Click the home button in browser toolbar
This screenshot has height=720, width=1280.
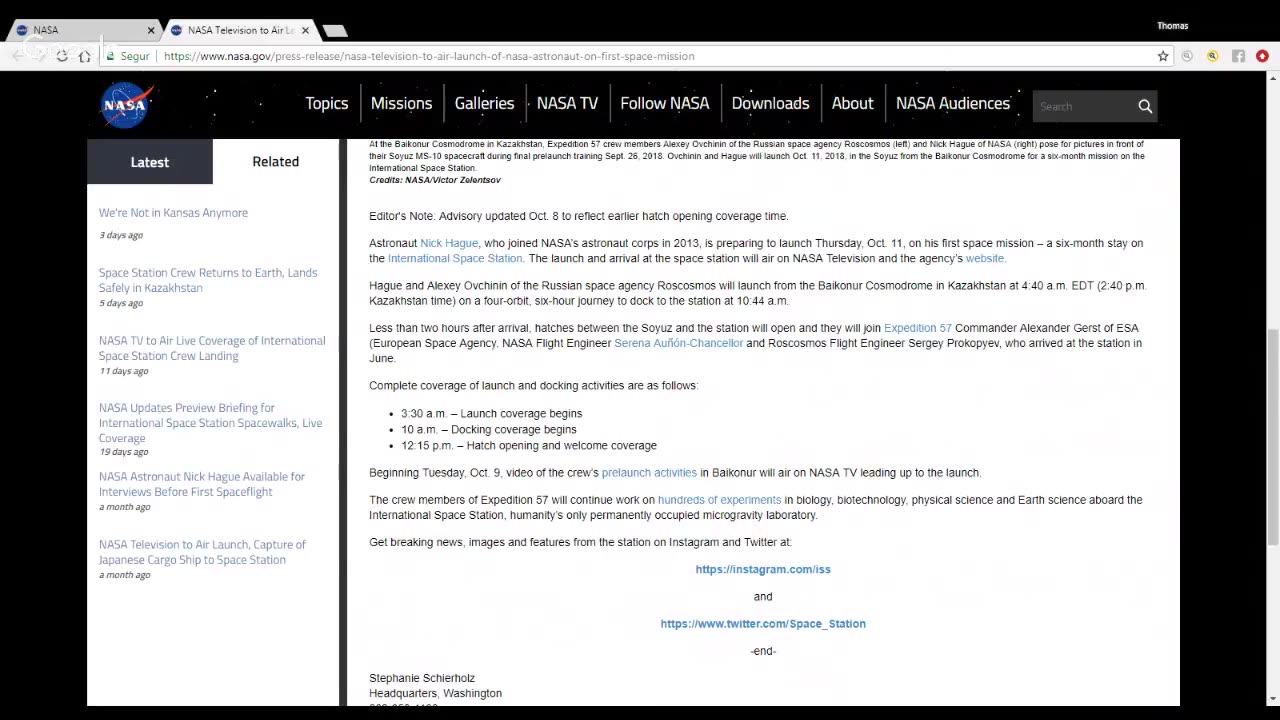[x=85, y=56]
